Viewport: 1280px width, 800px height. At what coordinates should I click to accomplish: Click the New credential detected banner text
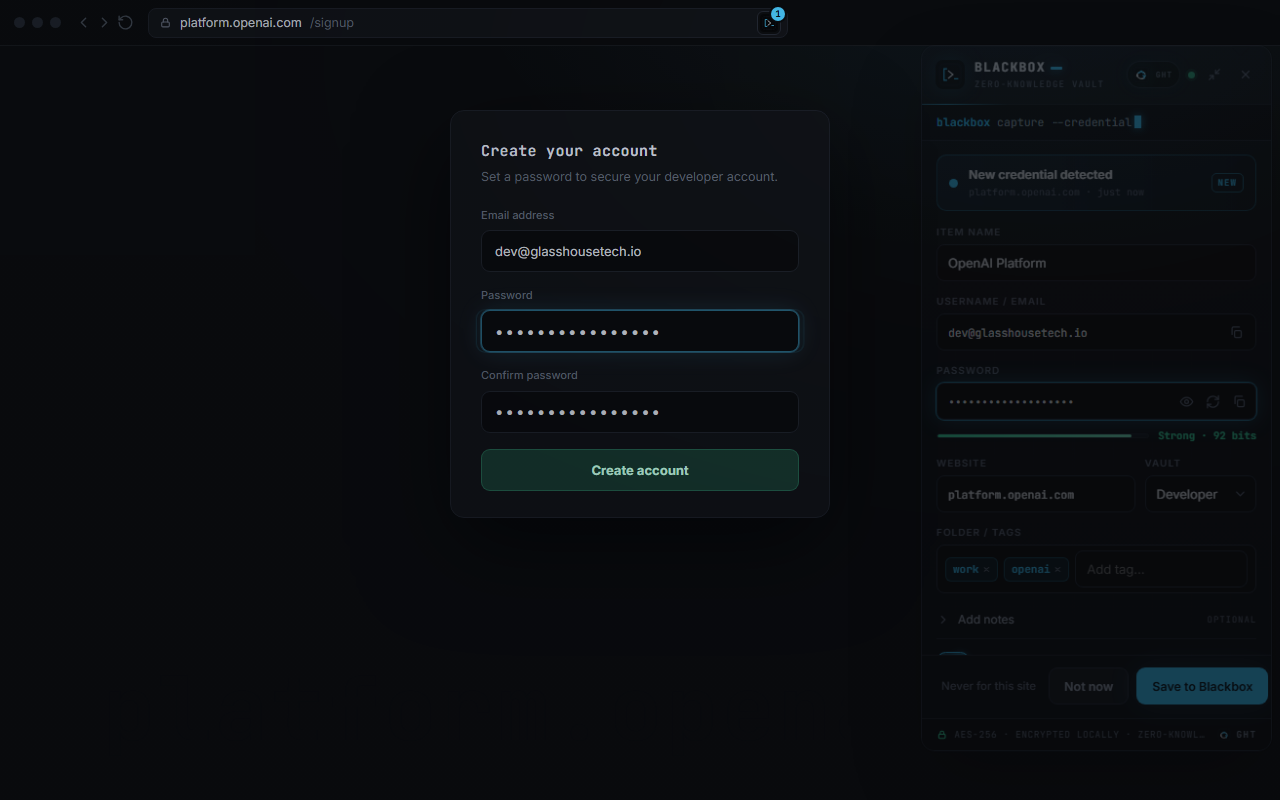tap(1040, 174)
